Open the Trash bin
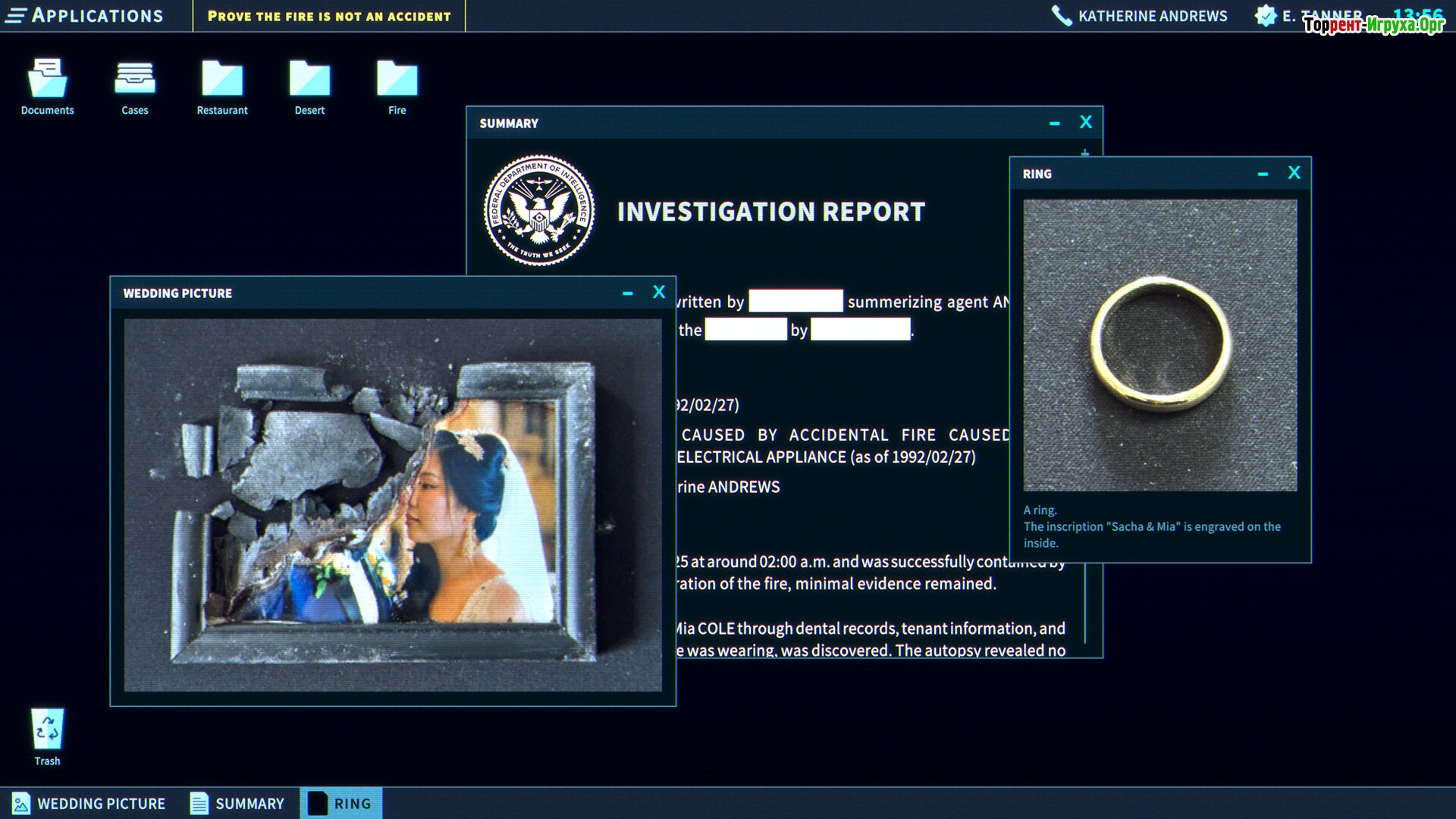 pos(47,730)
